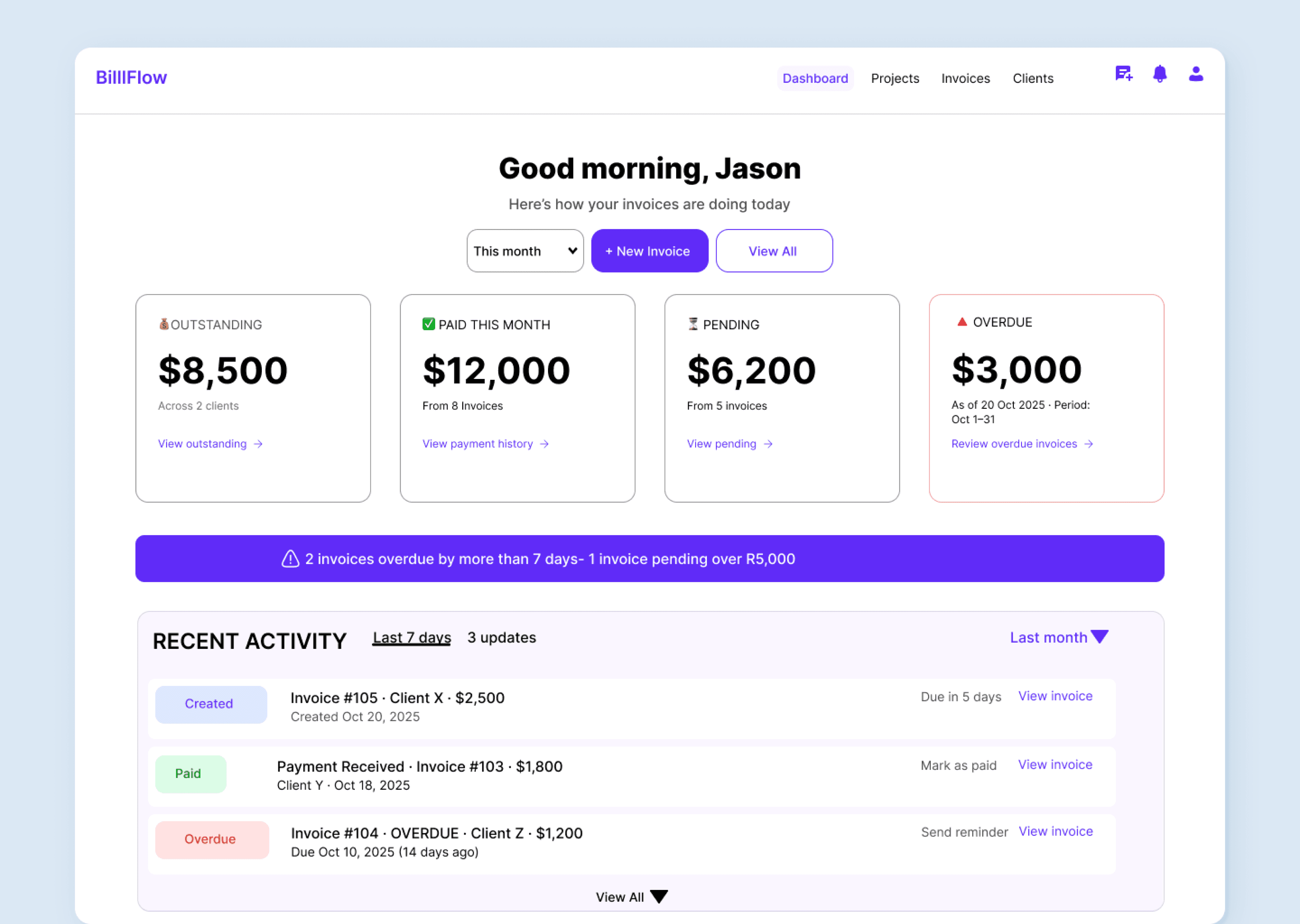
Task: Switch to the Projects tab
Action: point(894,78)
